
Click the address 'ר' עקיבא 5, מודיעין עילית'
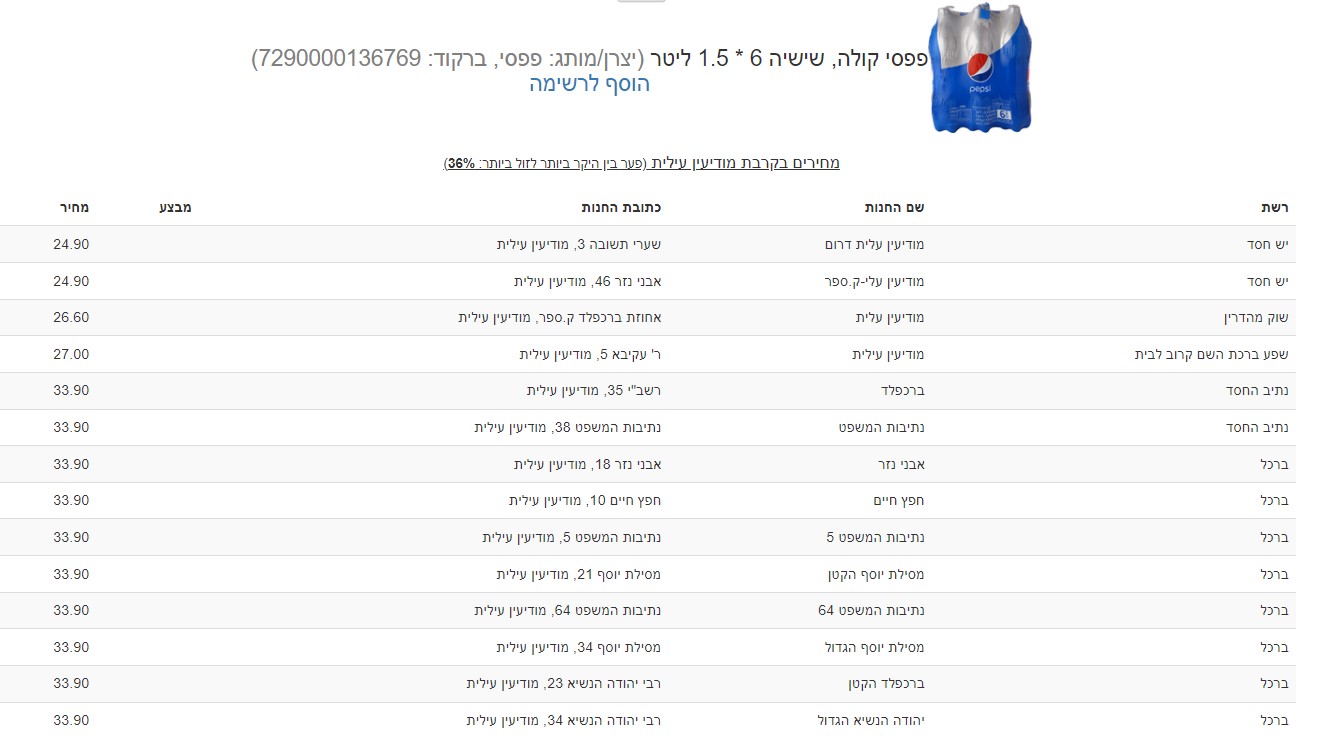click(x=591, y=355)
